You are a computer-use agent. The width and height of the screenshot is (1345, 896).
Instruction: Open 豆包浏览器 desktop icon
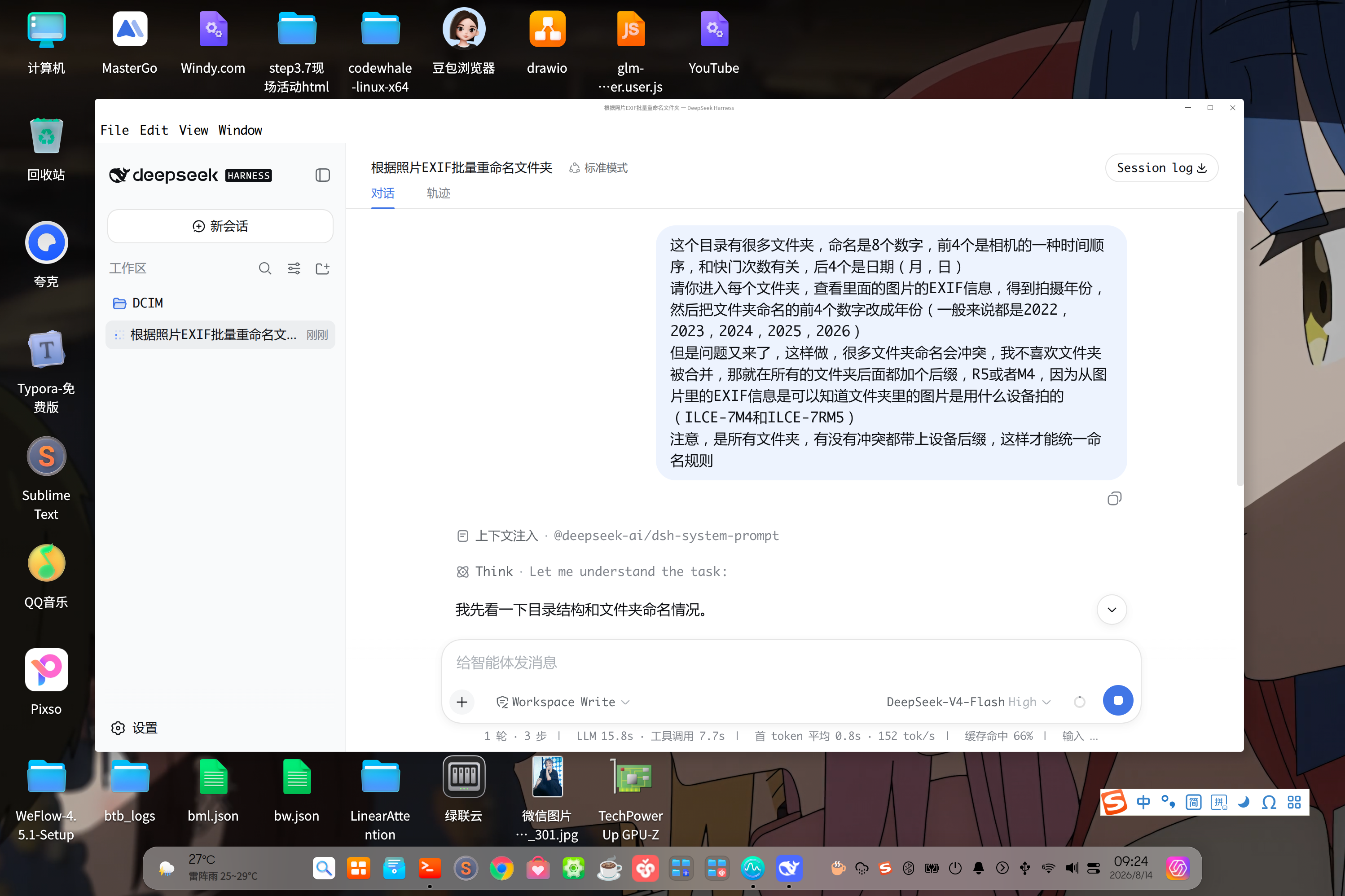point(463,43)
